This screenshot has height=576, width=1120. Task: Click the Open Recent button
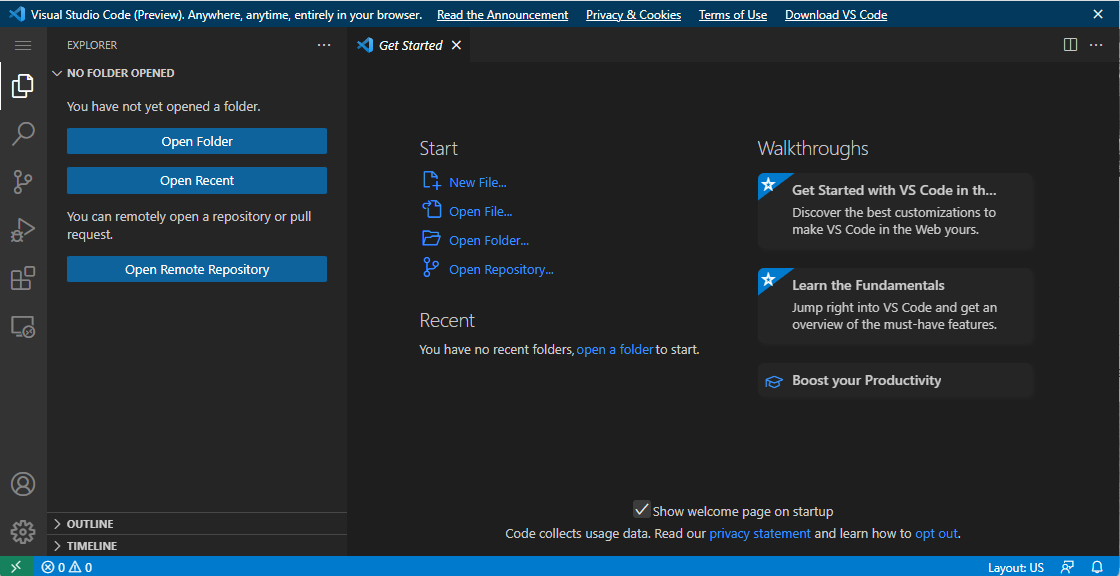click(196, 181)
